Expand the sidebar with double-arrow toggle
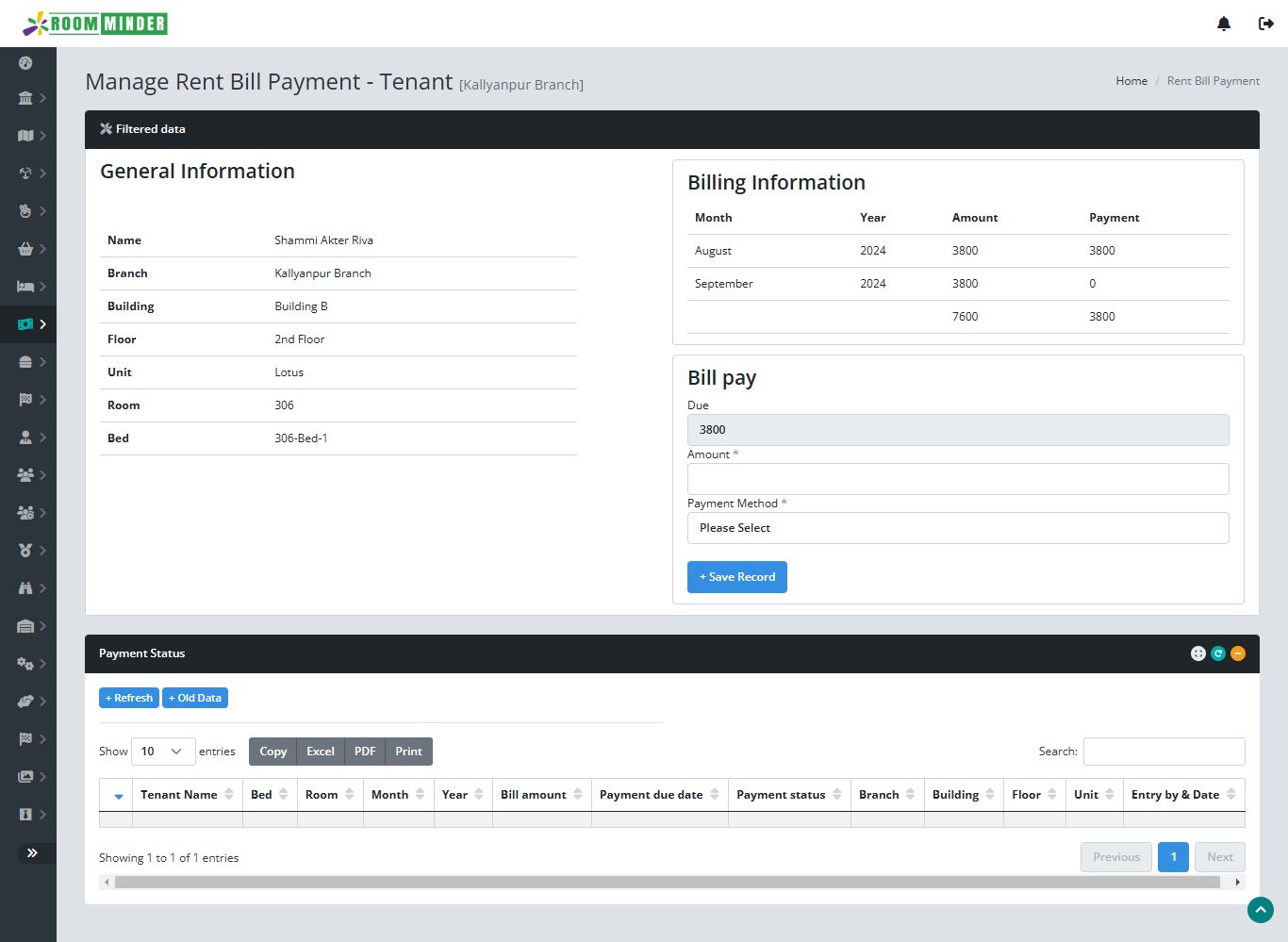This screenshot has height=942, width=1288. 32,852
